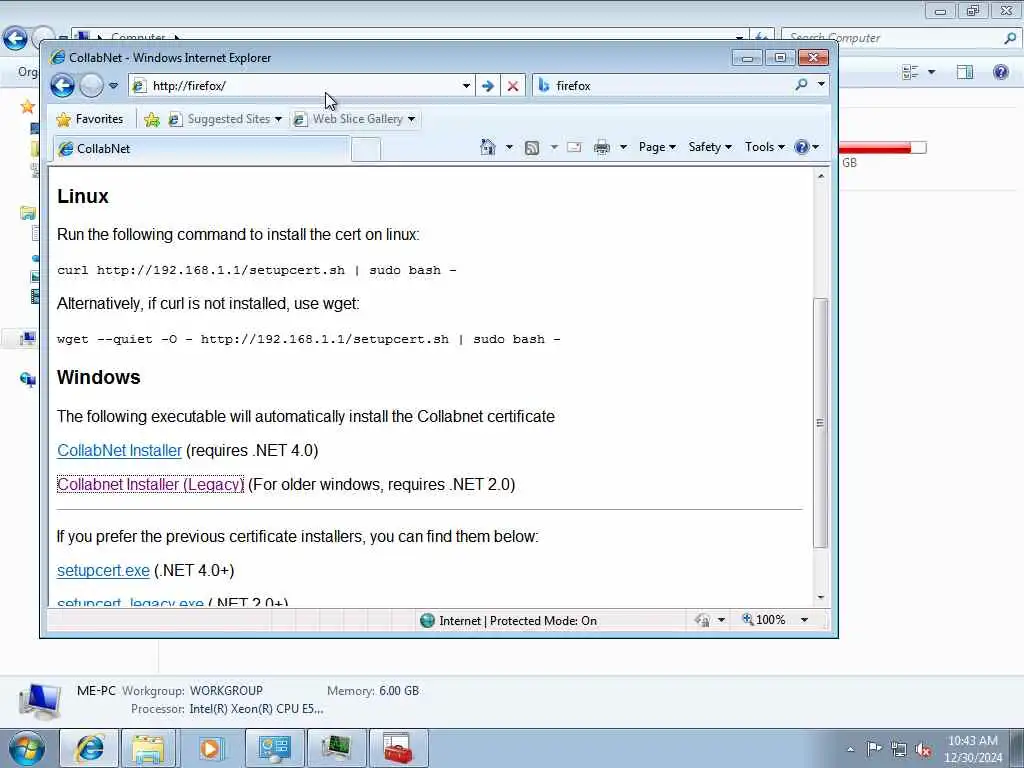1024x768 pixels.
Task: Open Windows Media Player taskbar icon
Action: point(210,748)
